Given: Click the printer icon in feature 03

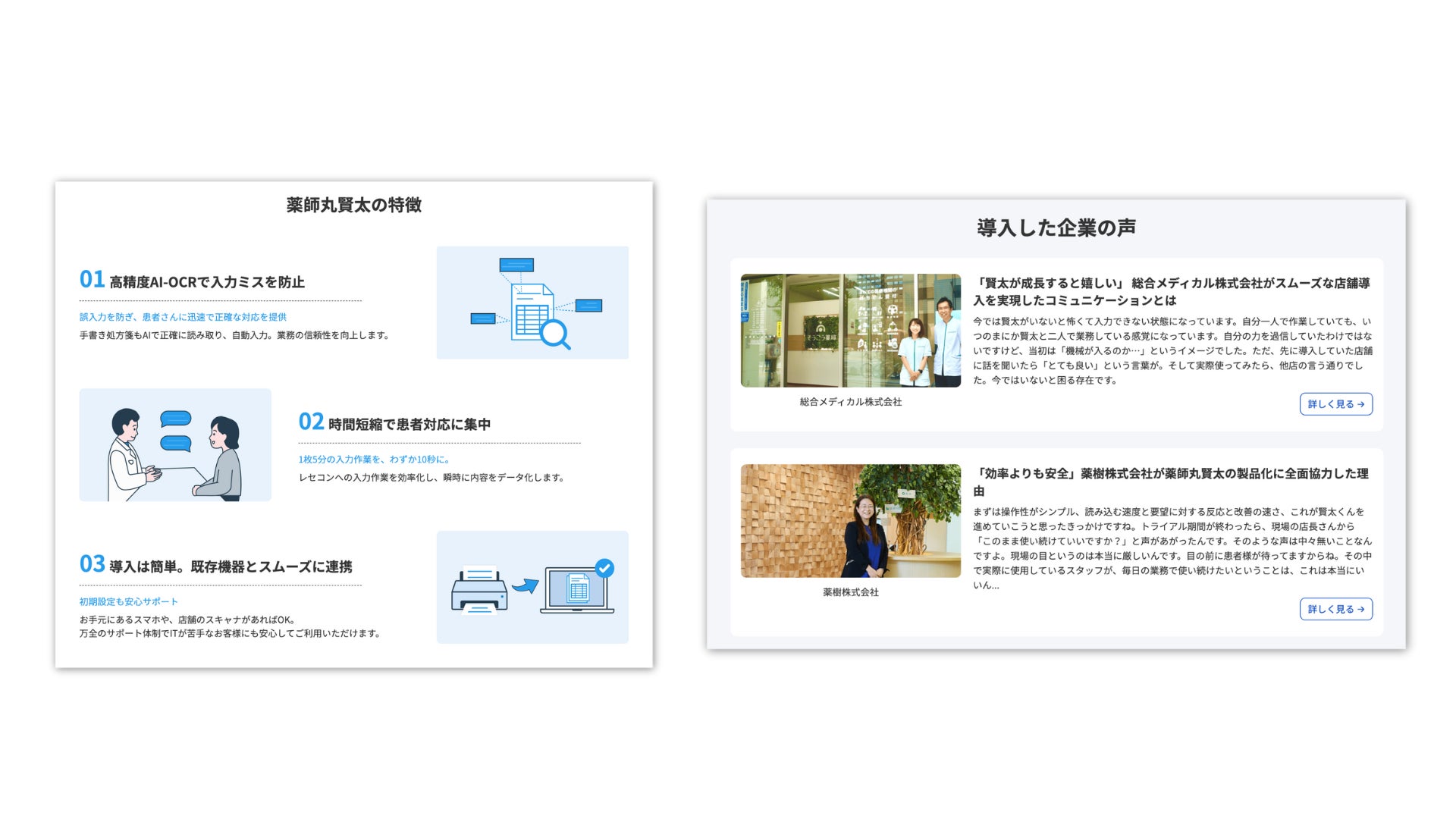Looking at the screenshot, I should [479, 590].
